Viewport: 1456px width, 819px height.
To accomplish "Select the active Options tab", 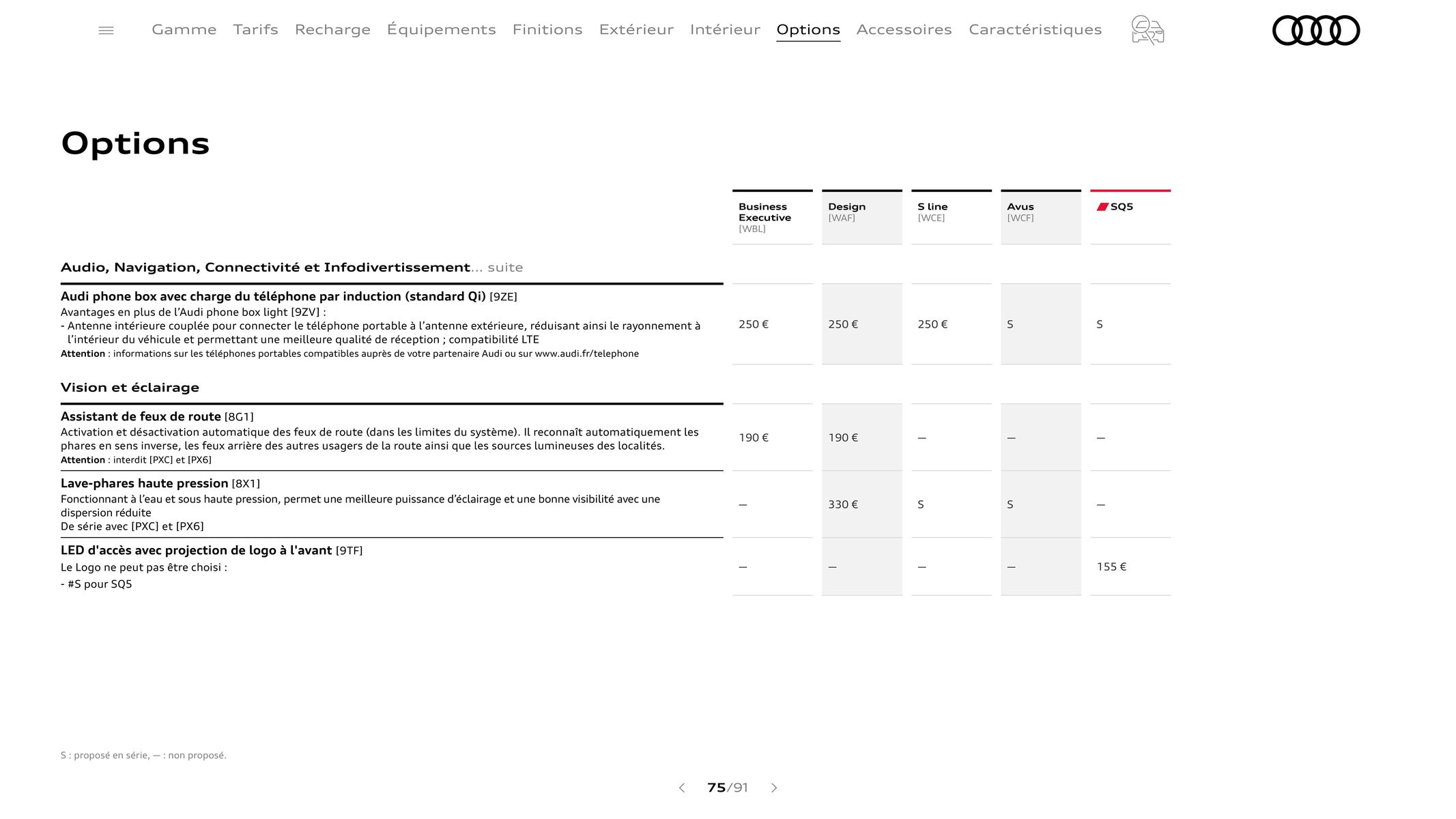I will pyautogui.click(x=808, y=30).
